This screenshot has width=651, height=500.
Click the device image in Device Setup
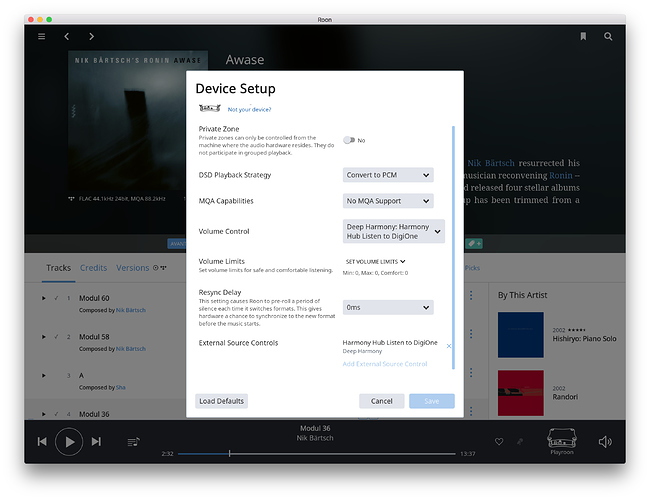(210, 108)
